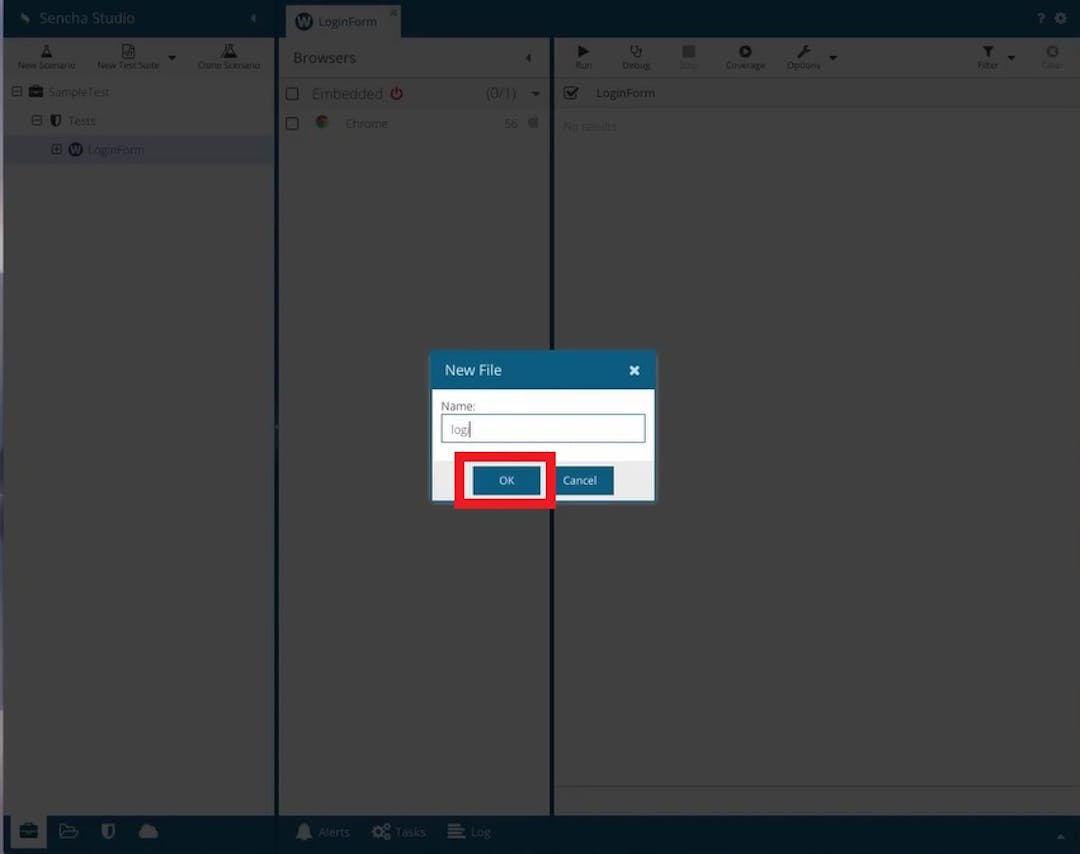Close New File dialog with X icon
The width and height of the screenshot is (1080, 854).
(x=634, y=370)
